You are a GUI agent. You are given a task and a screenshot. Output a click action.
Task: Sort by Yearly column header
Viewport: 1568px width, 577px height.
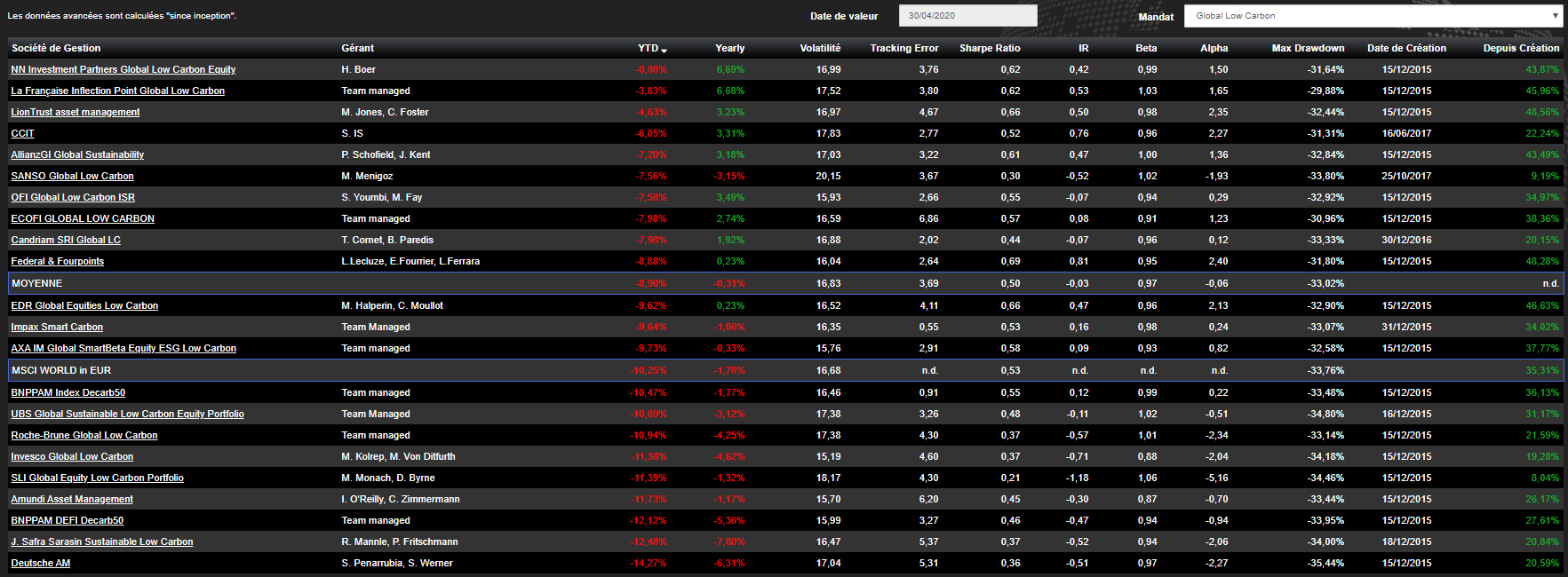click(729, 48)
